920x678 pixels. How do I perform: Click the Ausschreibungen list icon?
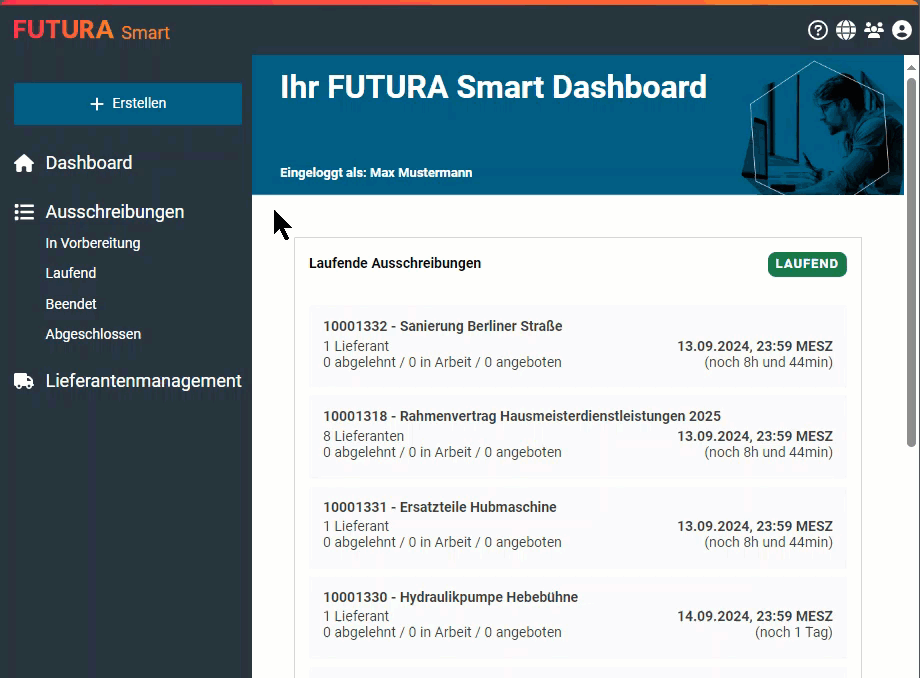pos(24,212)
